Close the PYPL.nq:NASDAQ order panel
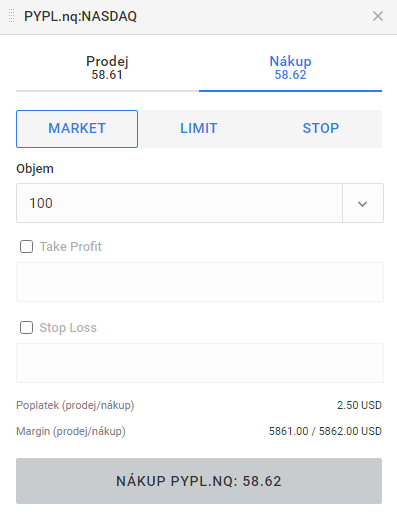 tap(378, 16)
